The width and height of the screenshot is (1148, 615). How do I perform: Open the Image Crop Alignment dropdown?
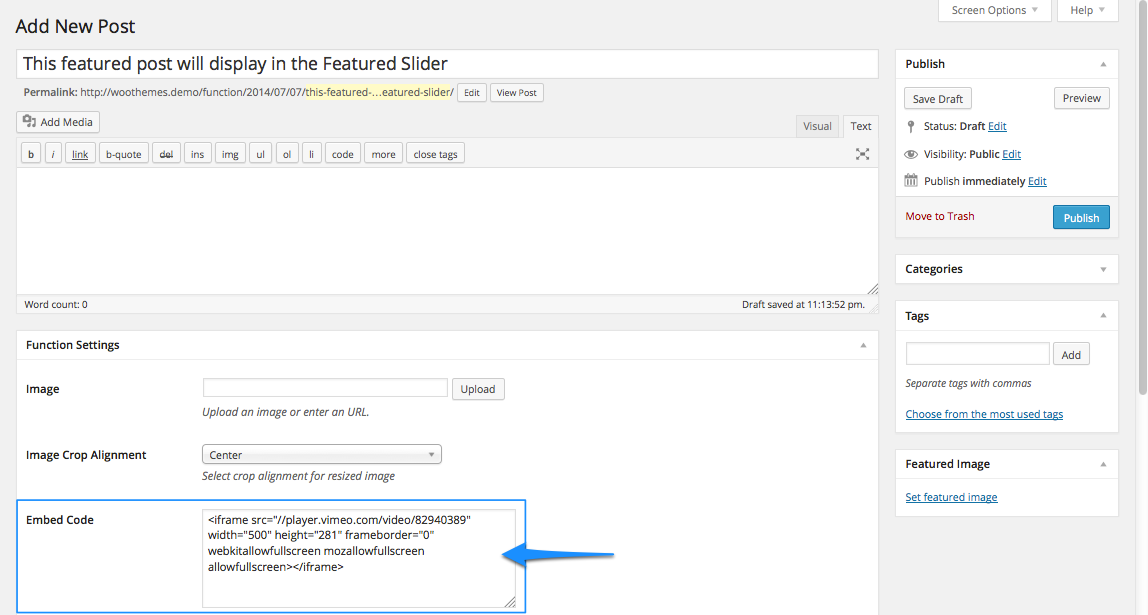321,455
